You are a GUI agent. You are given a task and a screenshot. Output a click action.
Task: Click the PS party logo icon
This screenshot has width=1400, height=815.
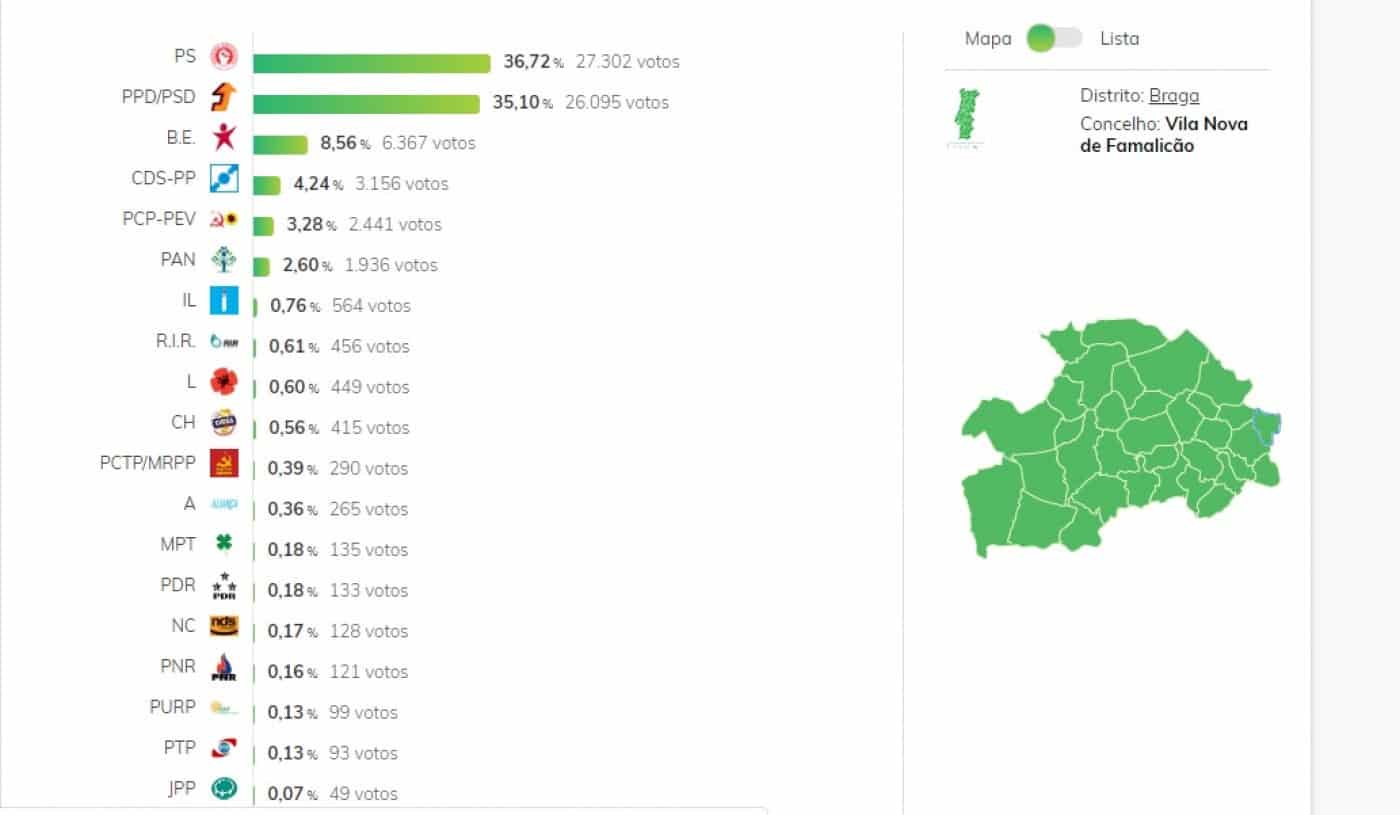pyautogui.click(x=224, y=56)
